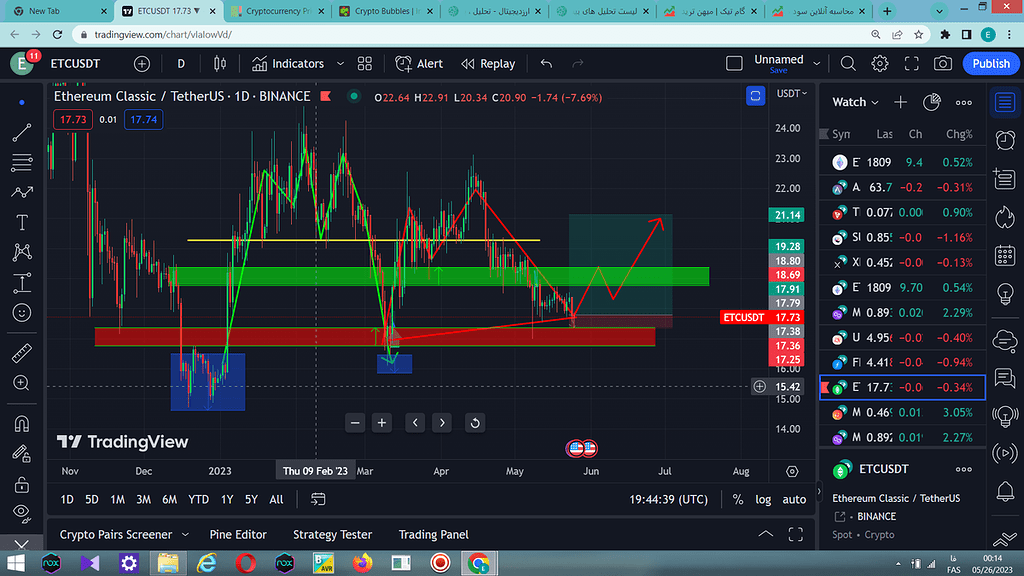The image size is (1024, 576).
Task: Toggle the percent scale option
Action: point(738,499)
